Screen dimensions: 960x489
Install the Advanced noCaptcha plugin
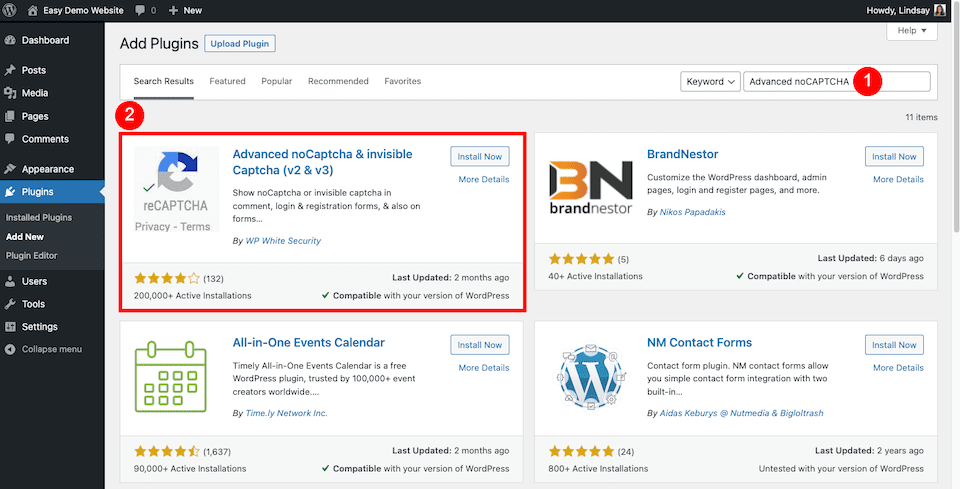point(479,157)
